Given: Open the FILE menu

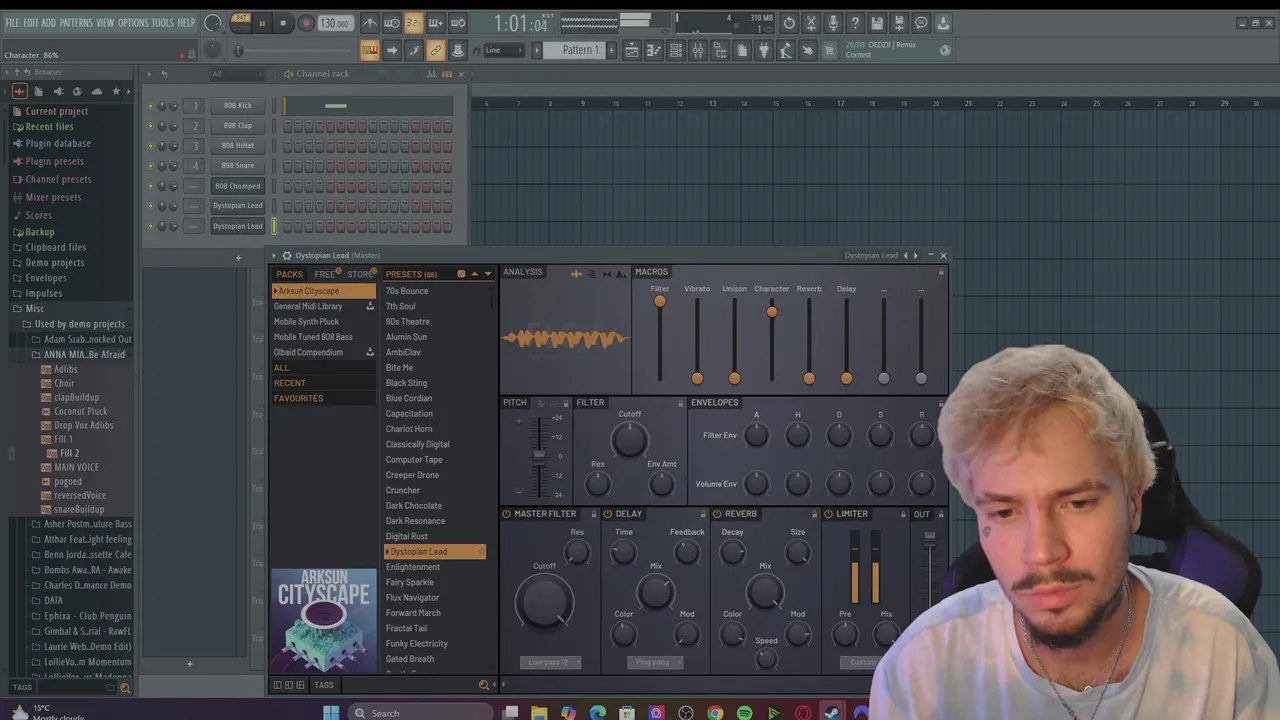Looking at the screenshot, I should (12, 23).
